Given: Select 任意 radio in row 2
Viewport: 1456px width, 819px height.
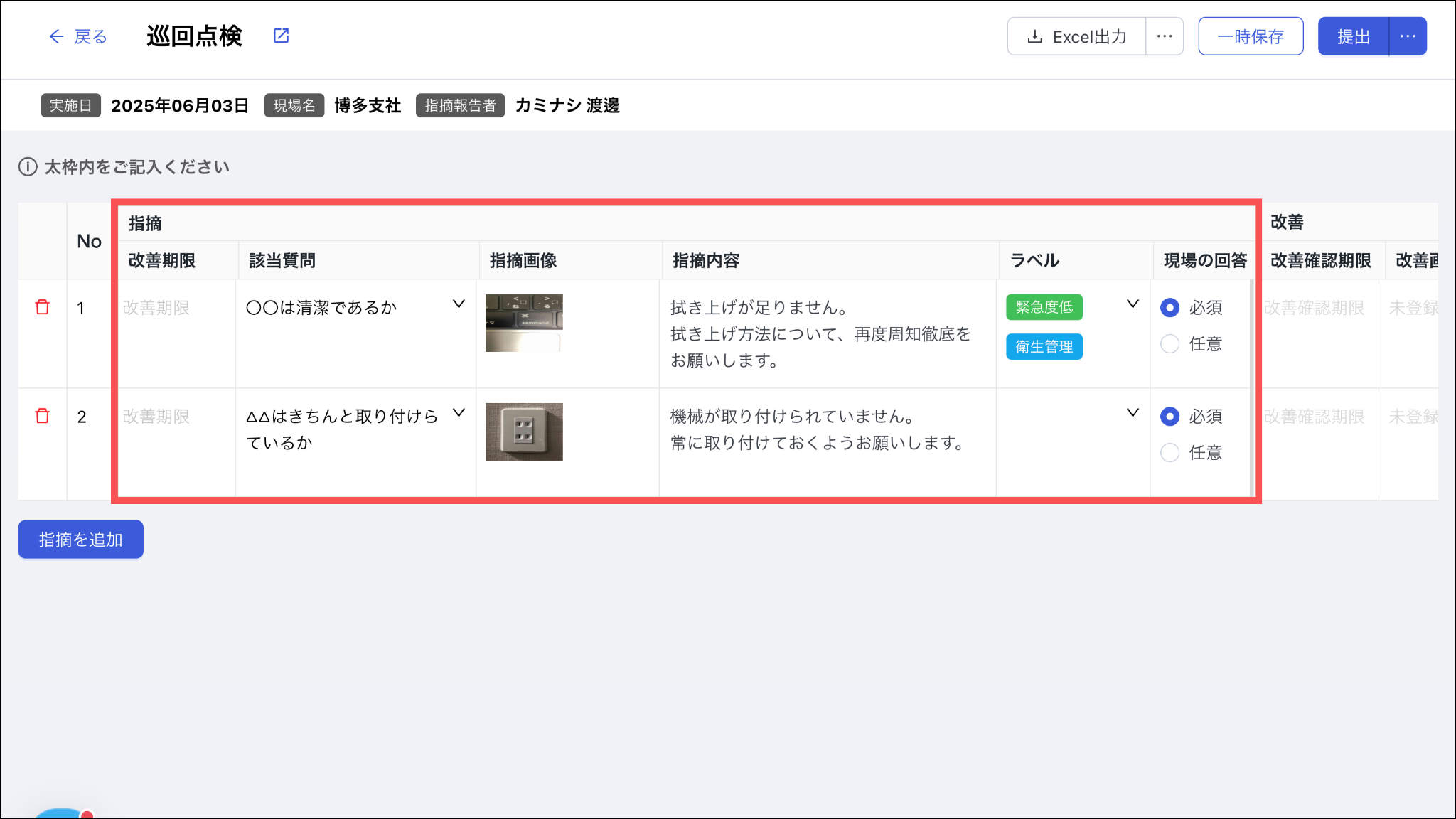Looking at the screenshot, I should (x=1169, y=453).
